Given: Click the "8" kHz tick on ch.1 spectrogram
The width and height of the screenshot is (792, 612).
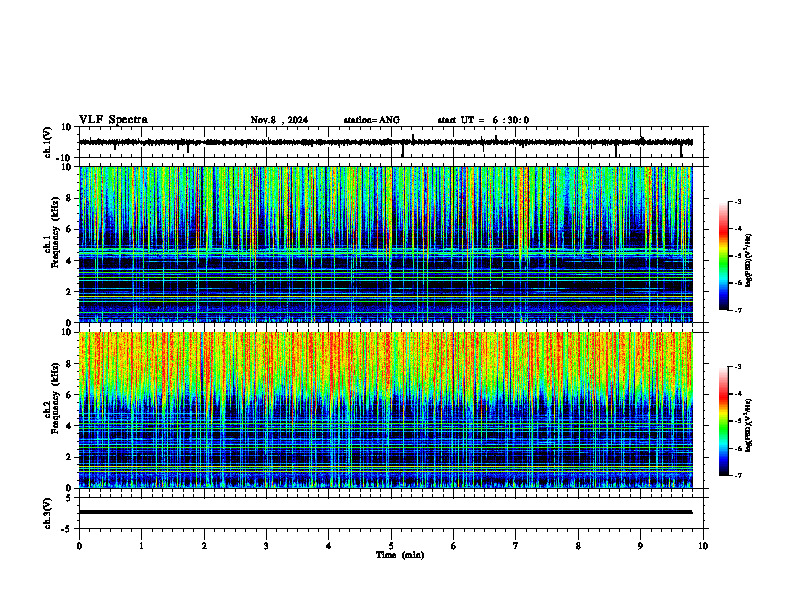Looking at the screenshot, I should click(69, 198).
